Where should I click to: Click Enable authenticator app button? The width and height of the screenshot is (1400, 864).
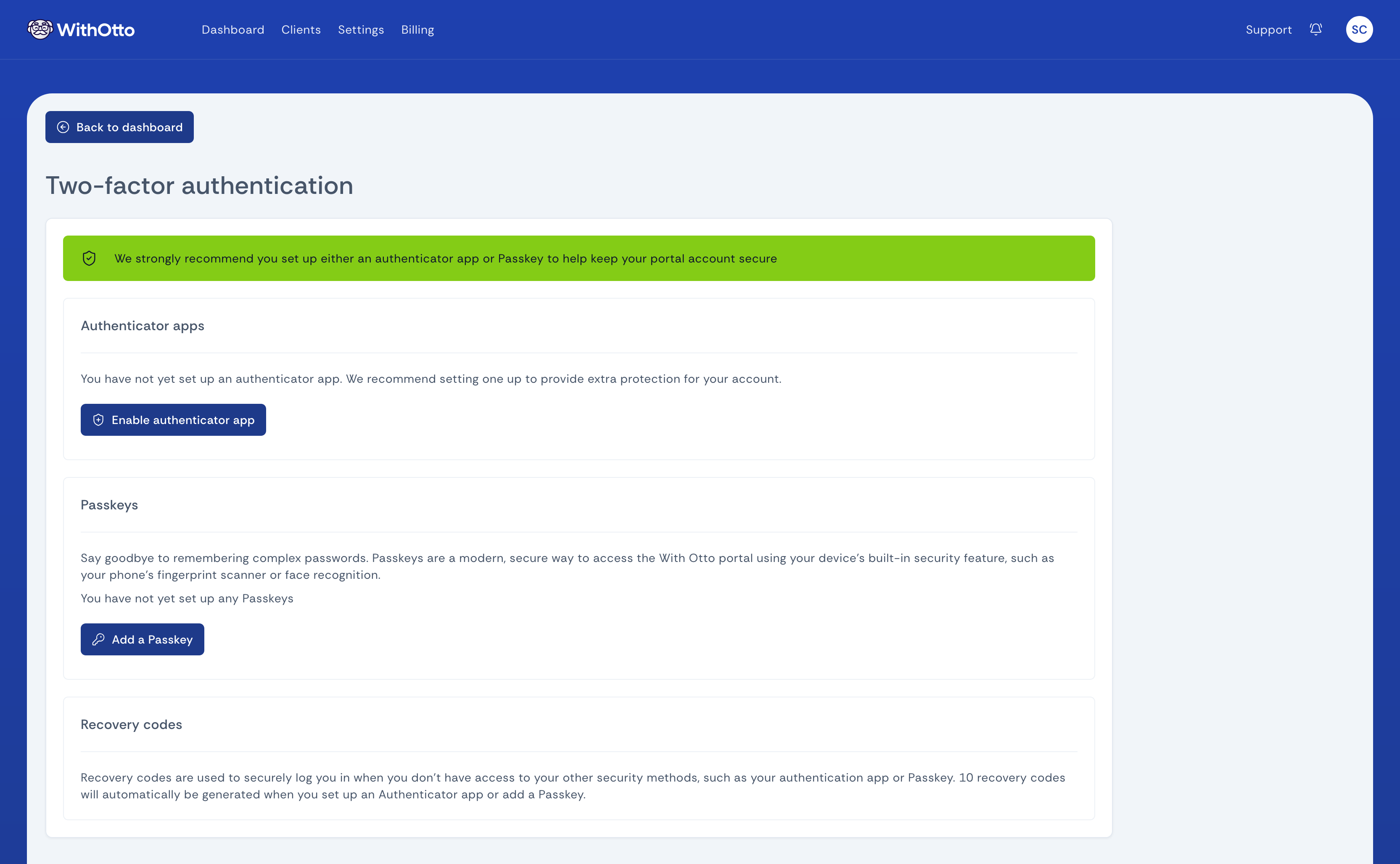pyautogui.click(x=173, y=419)
